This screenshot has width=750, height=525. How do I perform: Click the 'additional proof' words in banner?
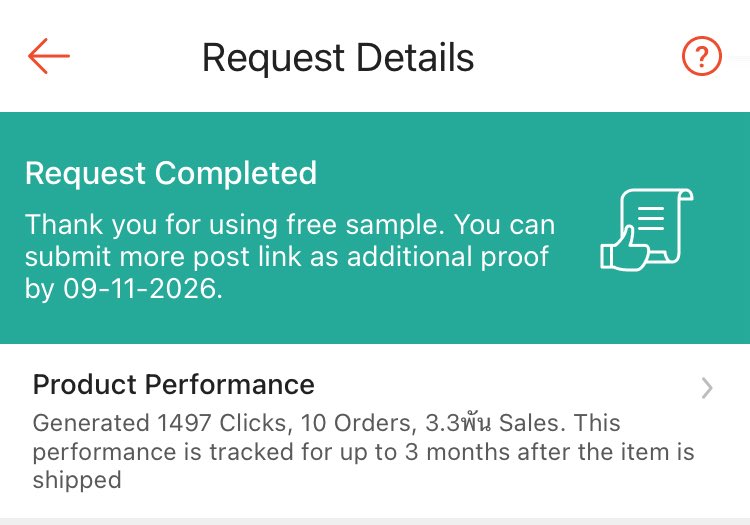[x=448, y=257]
